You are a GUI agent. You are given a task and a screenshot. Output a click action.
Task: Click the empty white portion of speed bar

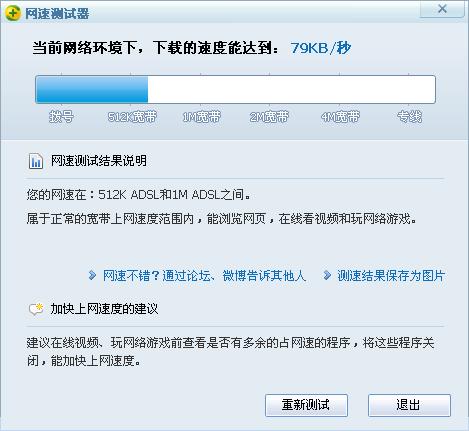click(291, 89)
